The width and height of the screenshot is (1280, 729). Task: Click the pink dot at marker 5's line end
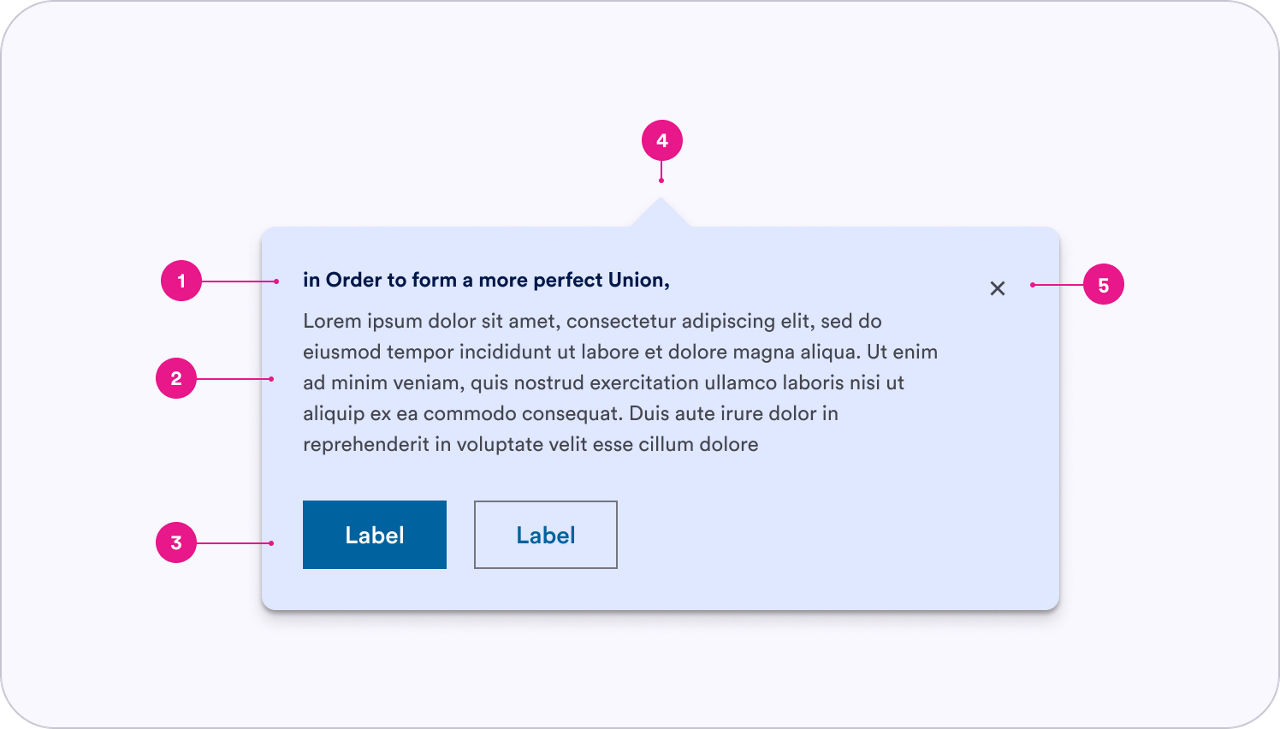tap(1032, 285)
